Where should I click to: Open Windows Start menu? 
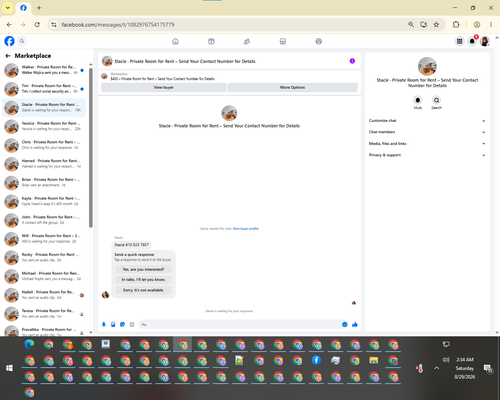(x=9, y=368)
